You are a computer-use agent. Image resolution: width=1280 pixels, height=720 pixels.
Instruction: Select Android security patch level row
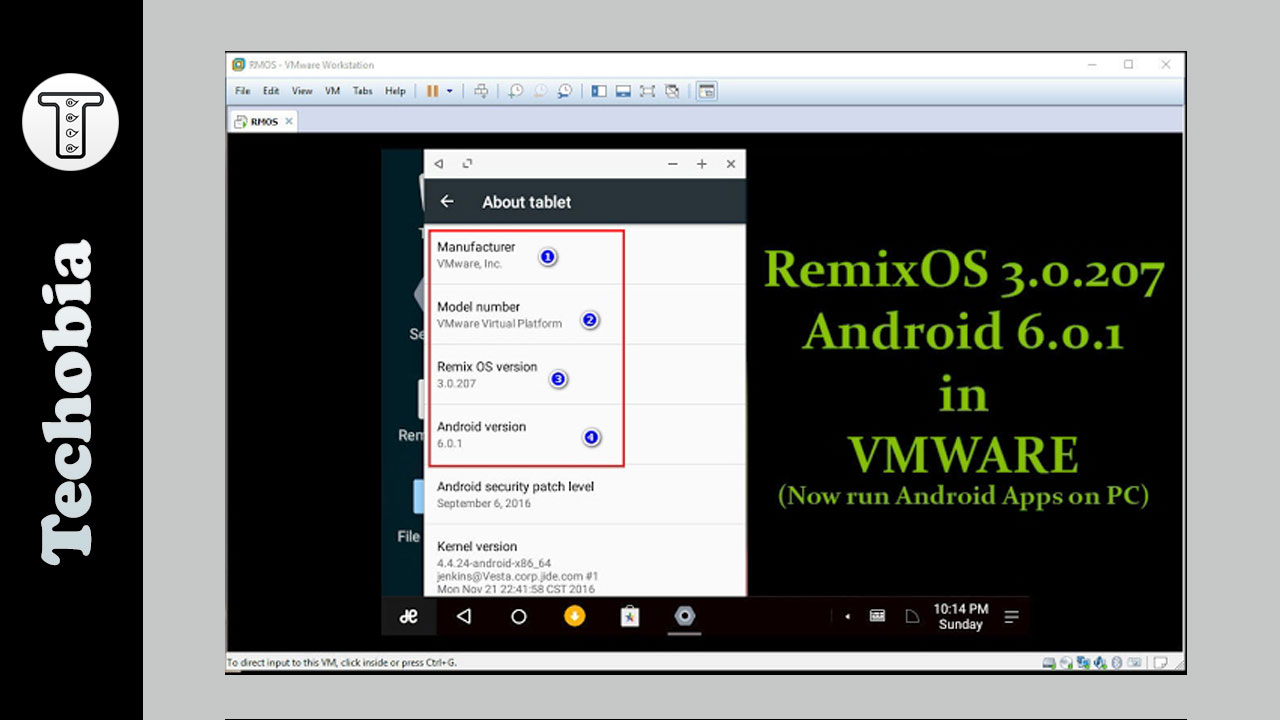point(585,495)
